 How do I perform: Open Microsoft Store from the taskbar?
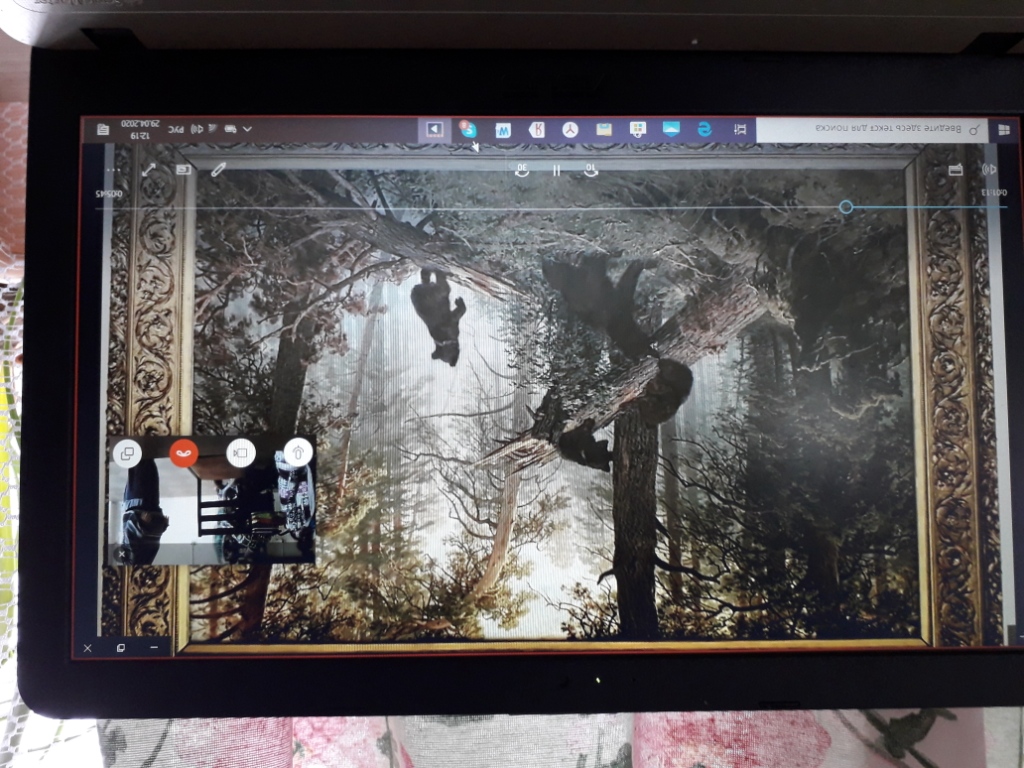tap(637, 129)
